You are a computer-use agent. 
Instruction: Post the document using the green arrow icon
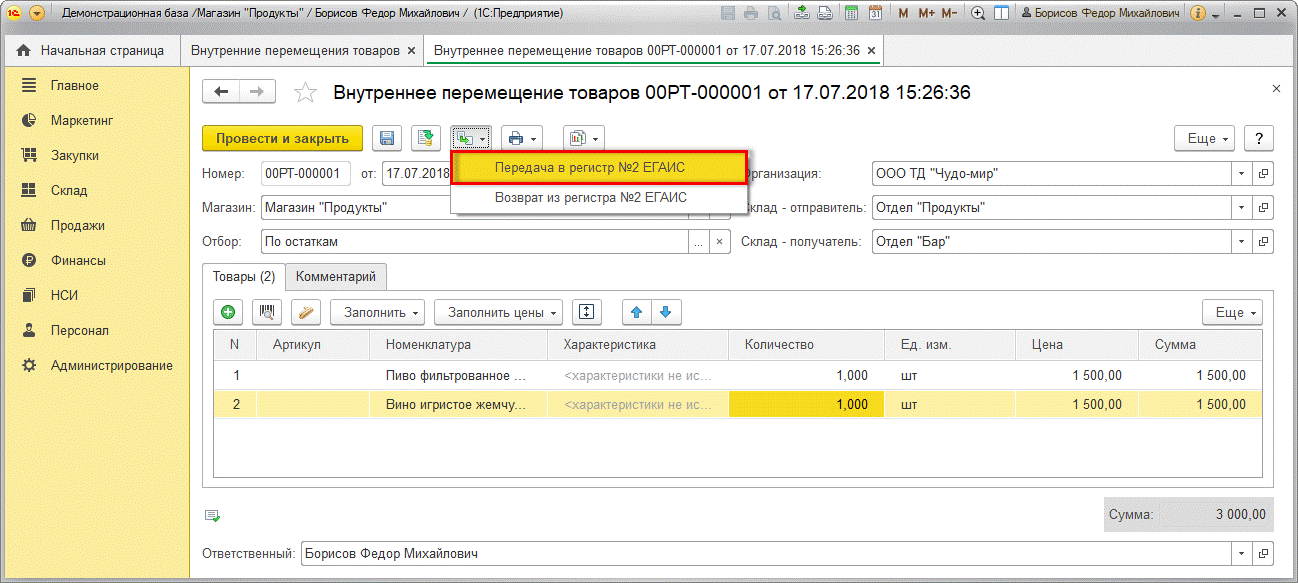[x=427, y=138]
